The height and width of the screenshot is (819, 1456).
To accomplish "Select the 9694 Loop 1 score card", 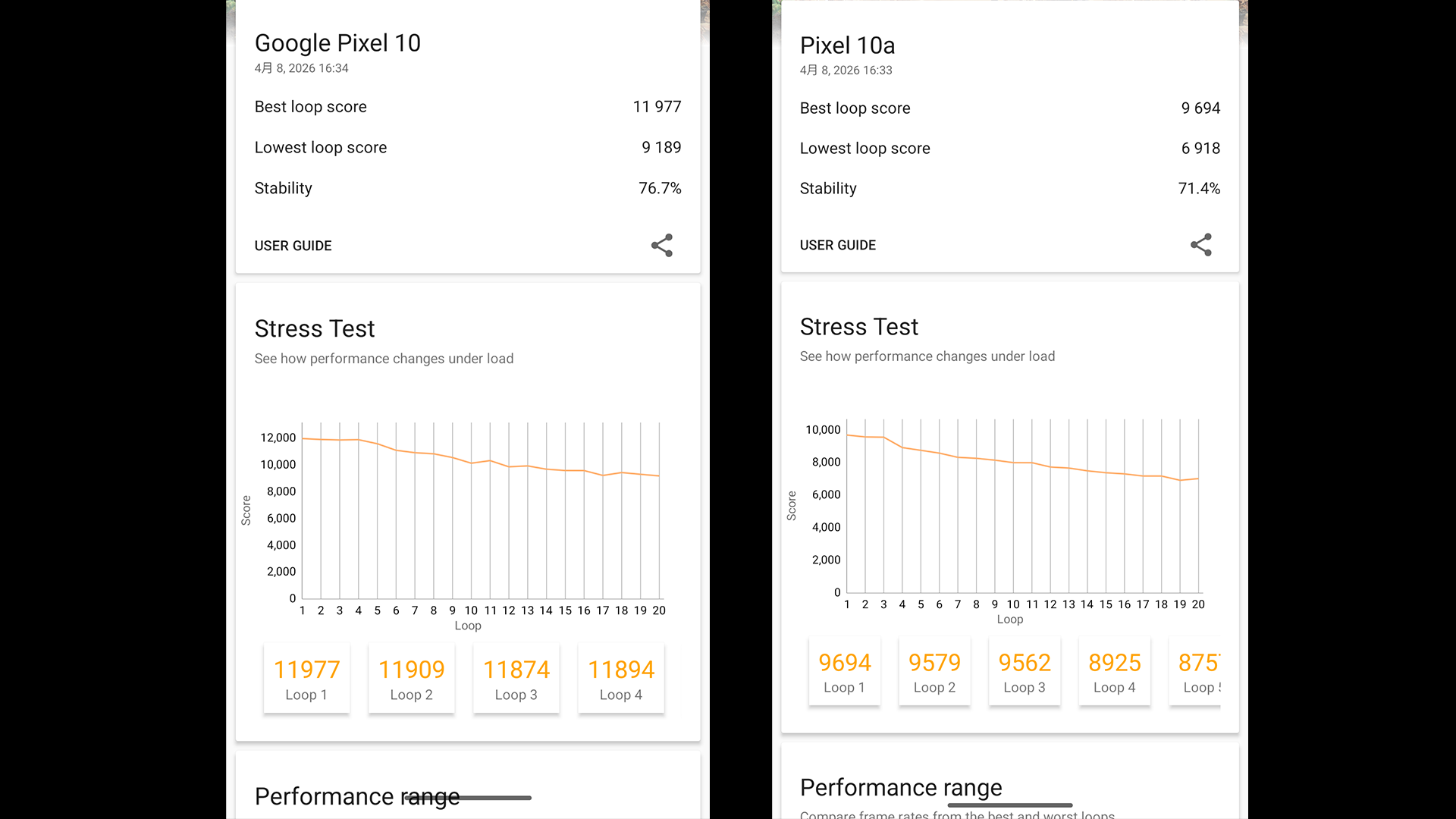I will tap(844, 672).
